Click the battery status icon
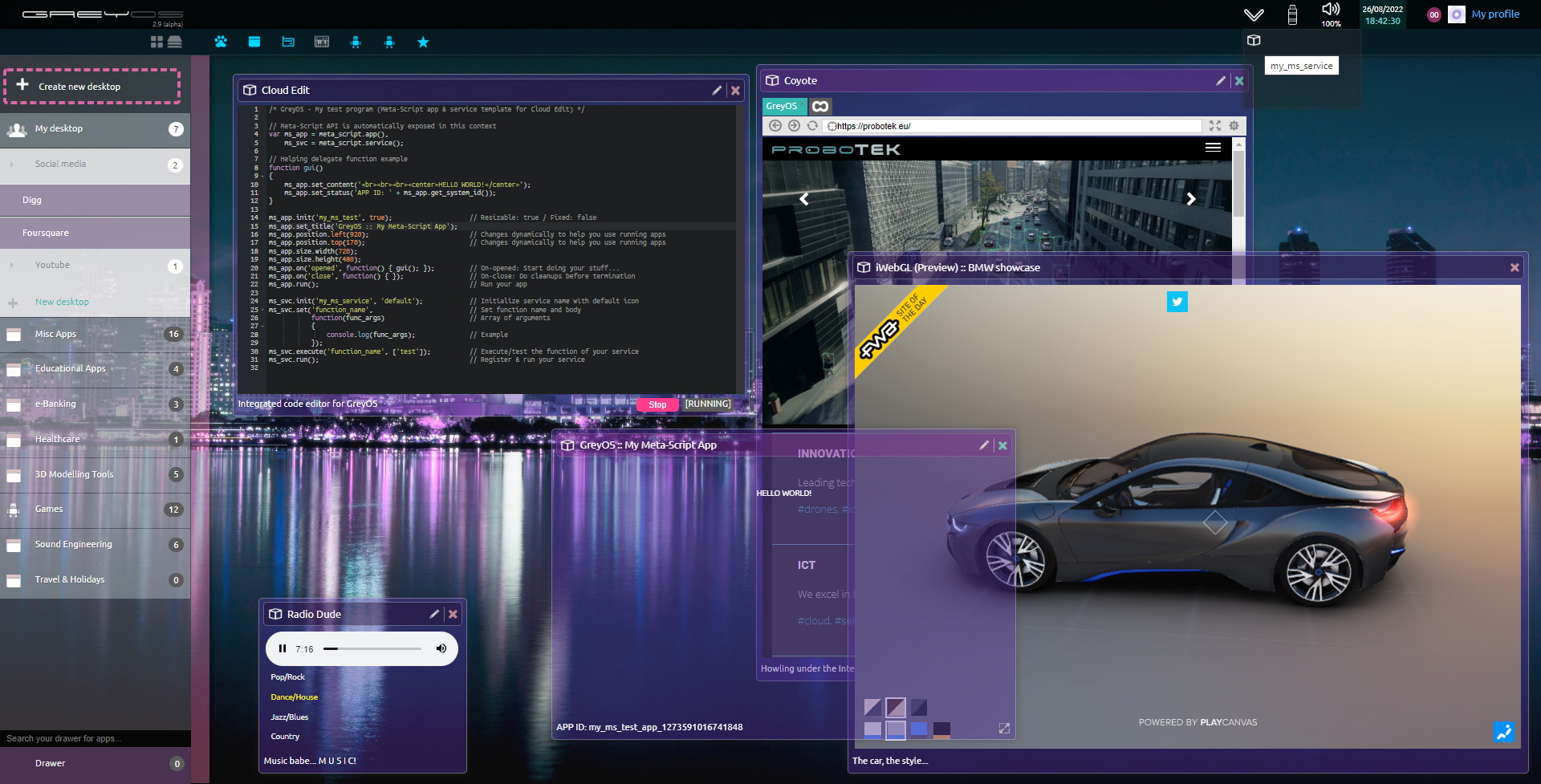Screen dimensions: 1541x784 (x=1292, y=14)
